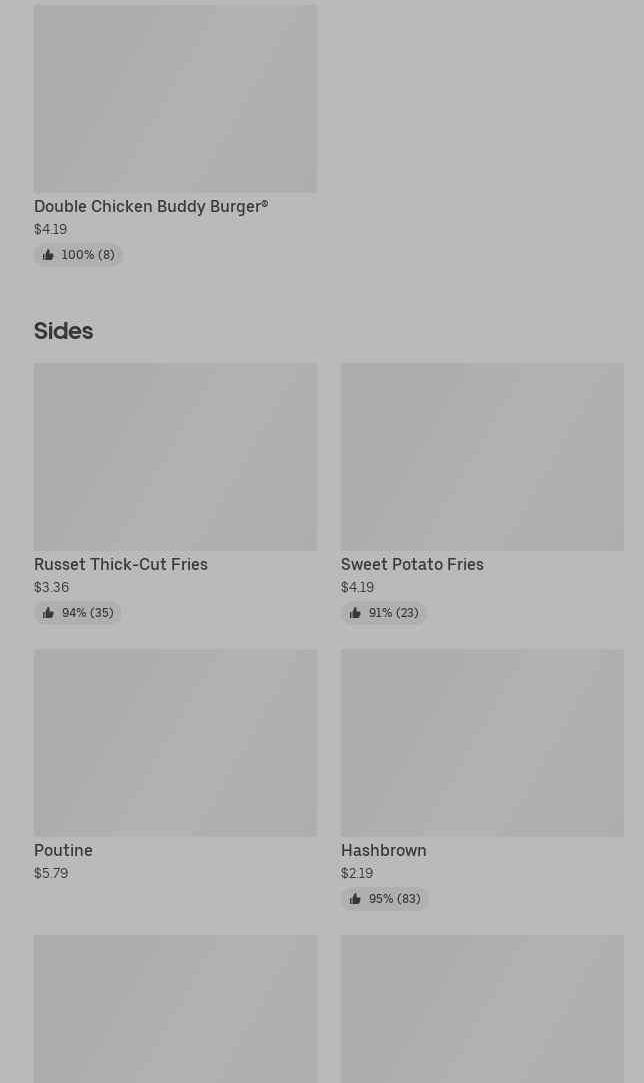Select the Double Chicken Buddy Burger title
Image resolution: width=644 pixels, height=1083 pixels.
pos(151,207)
